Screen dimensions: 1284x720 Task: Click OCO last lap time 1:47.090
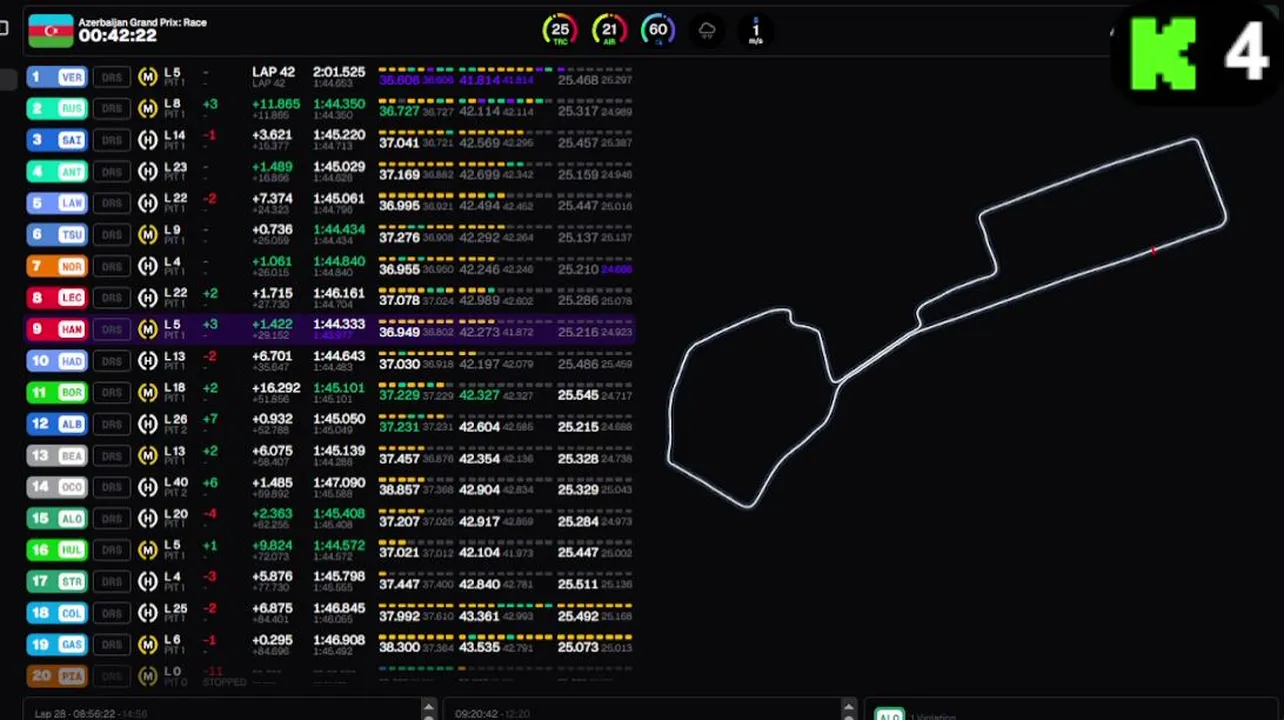(x=339, y=482)
